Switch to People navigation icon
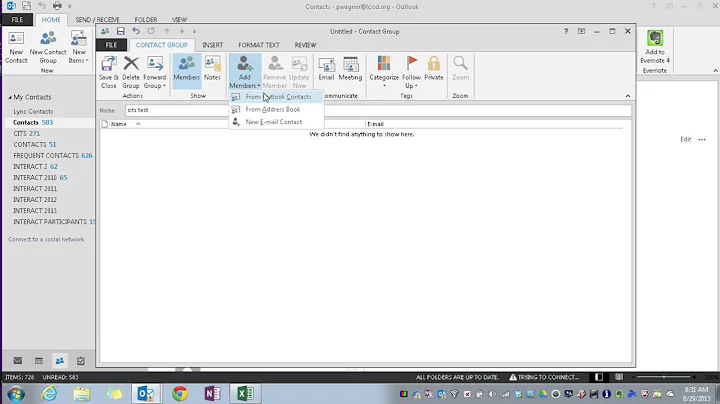 click(60, 361)
